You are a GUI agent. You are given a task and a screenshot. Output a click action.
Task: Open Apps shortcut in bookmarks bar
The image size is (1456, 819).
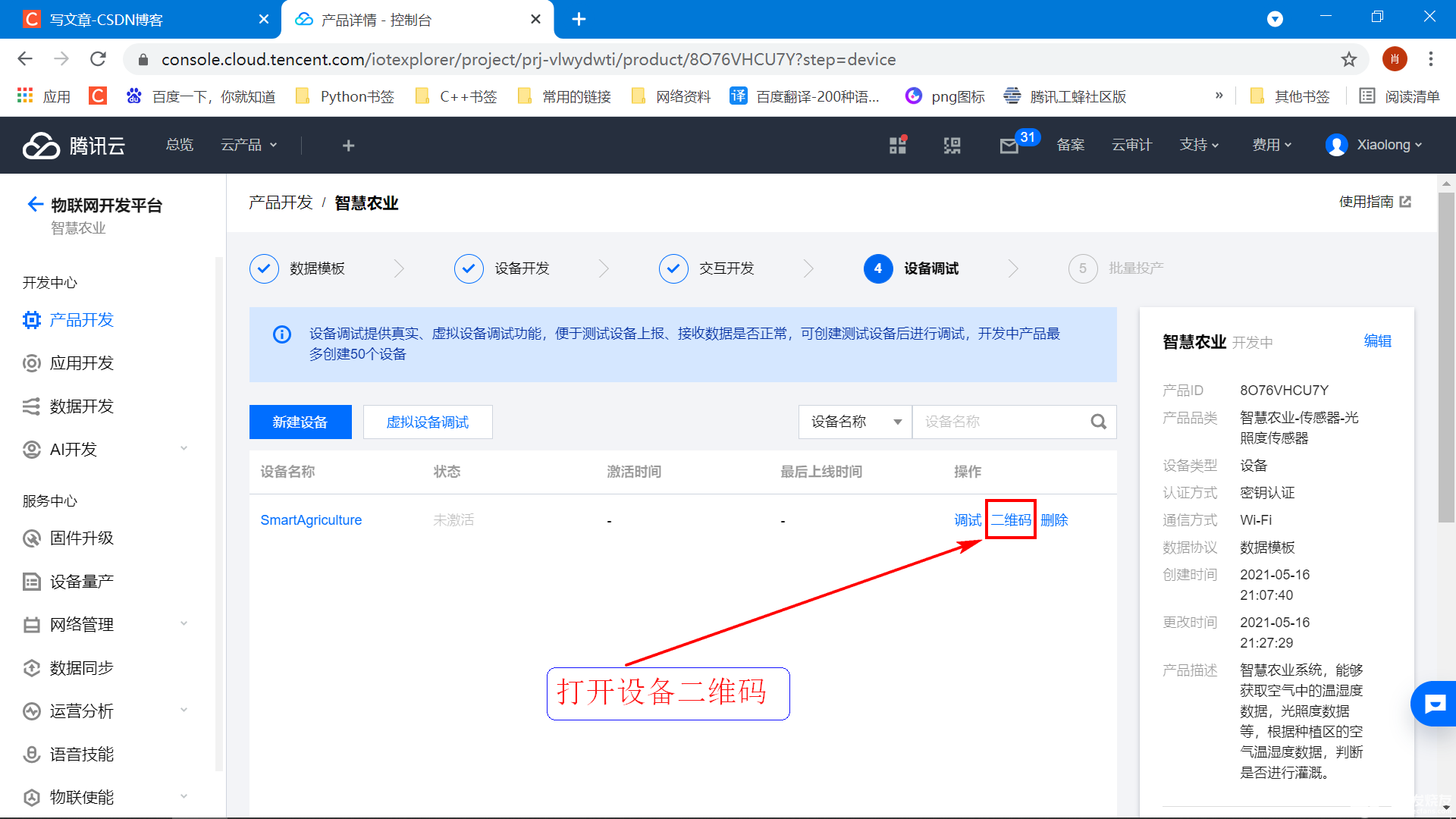coord(43,96)
